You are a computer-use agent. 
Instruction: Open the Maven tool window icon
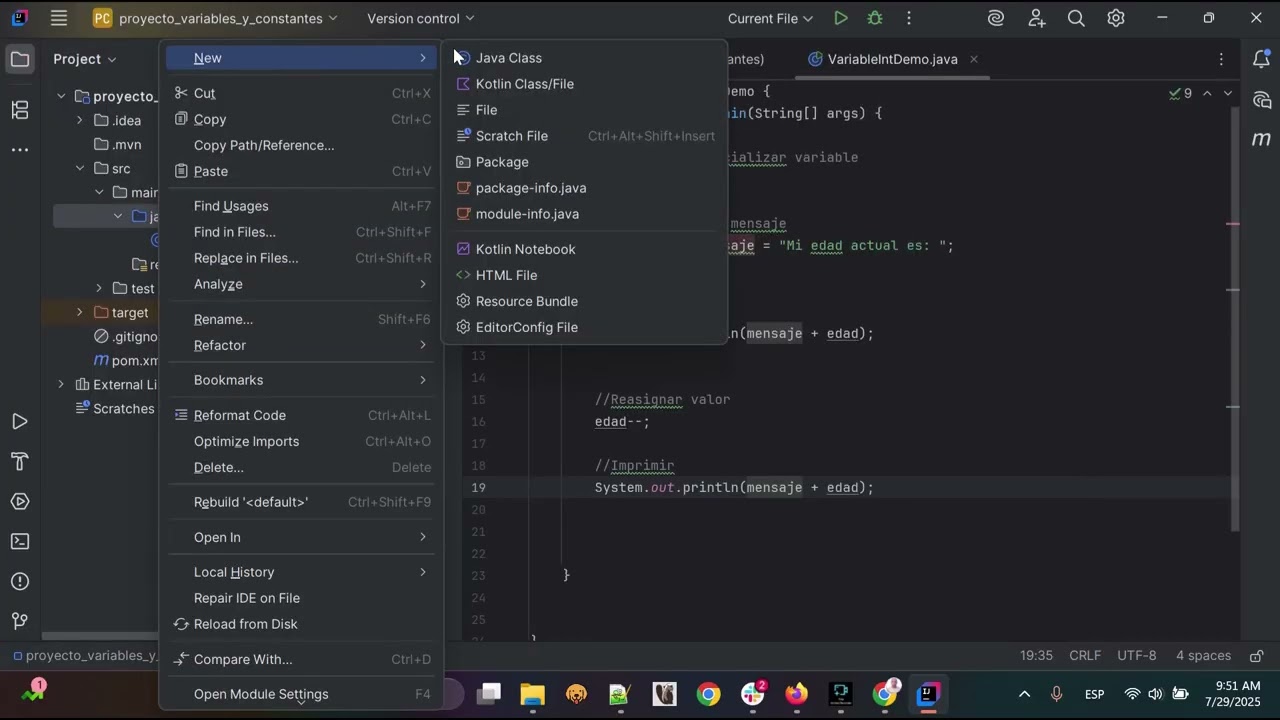point(1261,139)
